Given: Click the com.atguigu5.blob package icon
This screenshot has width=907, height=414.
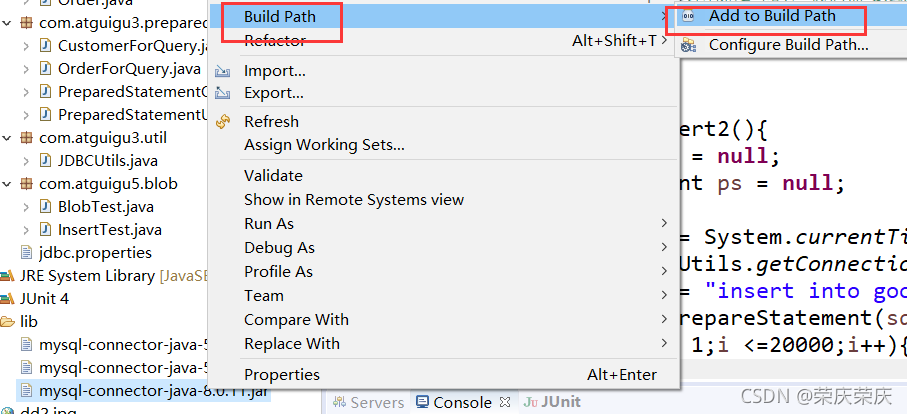Looking at the screenshot, I should (x=26, y=184).
